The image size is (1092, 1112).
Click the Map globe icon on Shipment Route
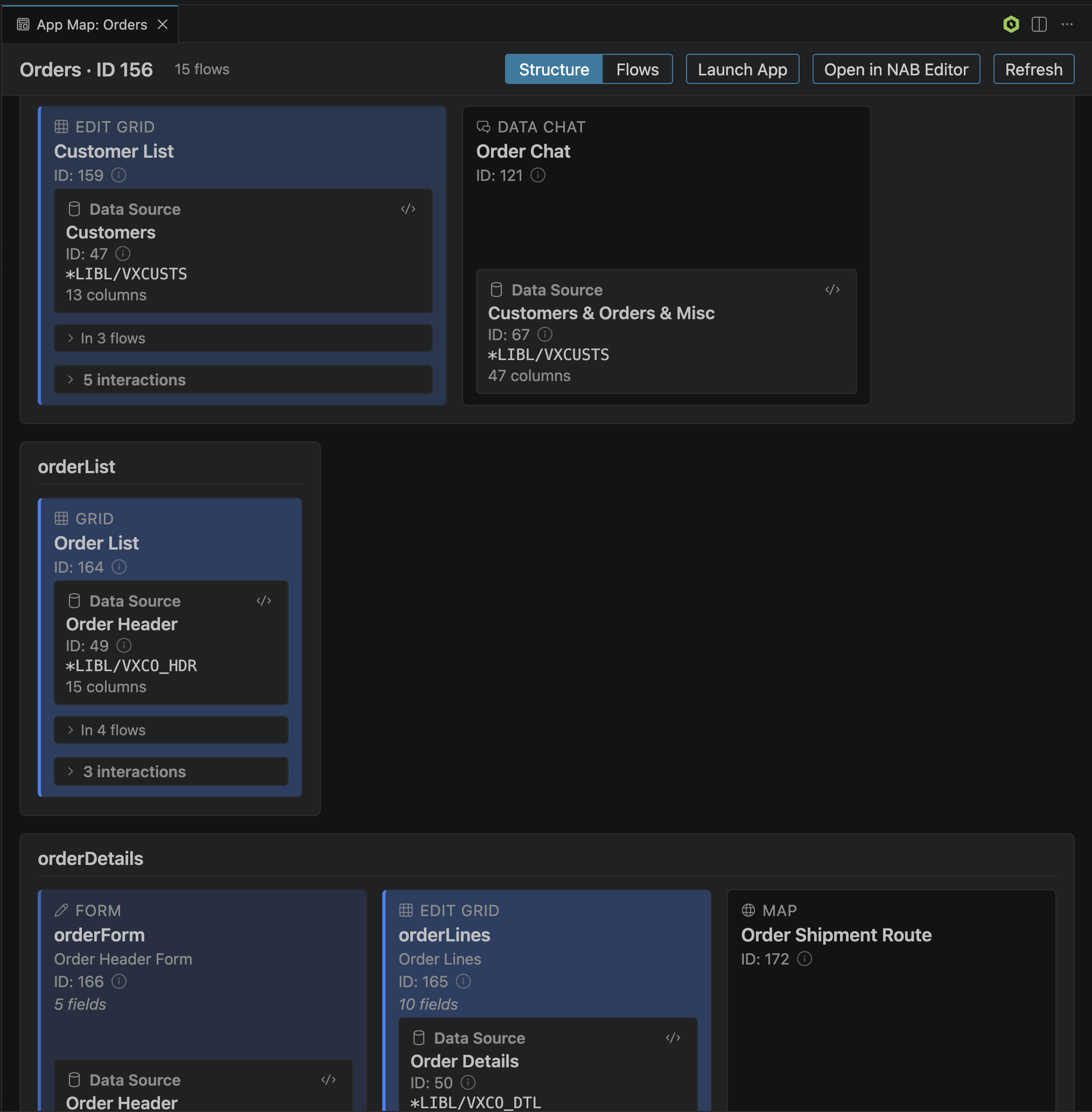748,910
